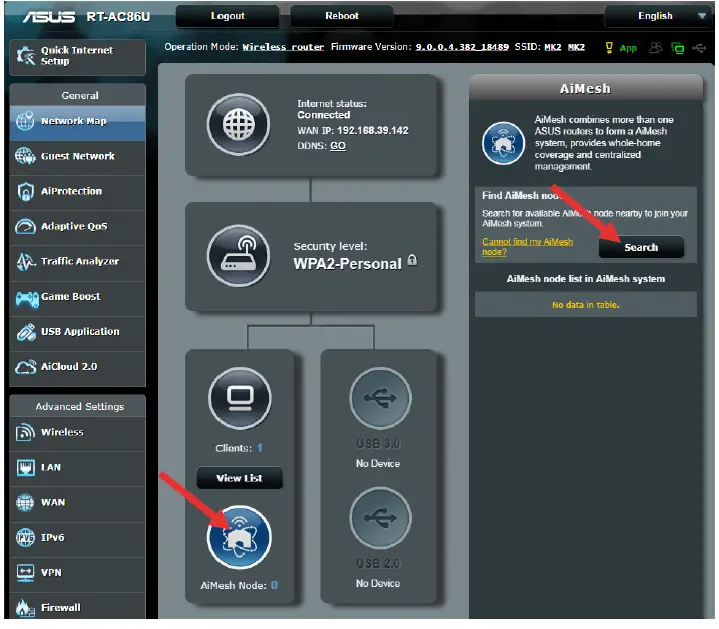Click the Game Boost controller icon
This screenshot has width=719, height=629.
coord(27,299)
